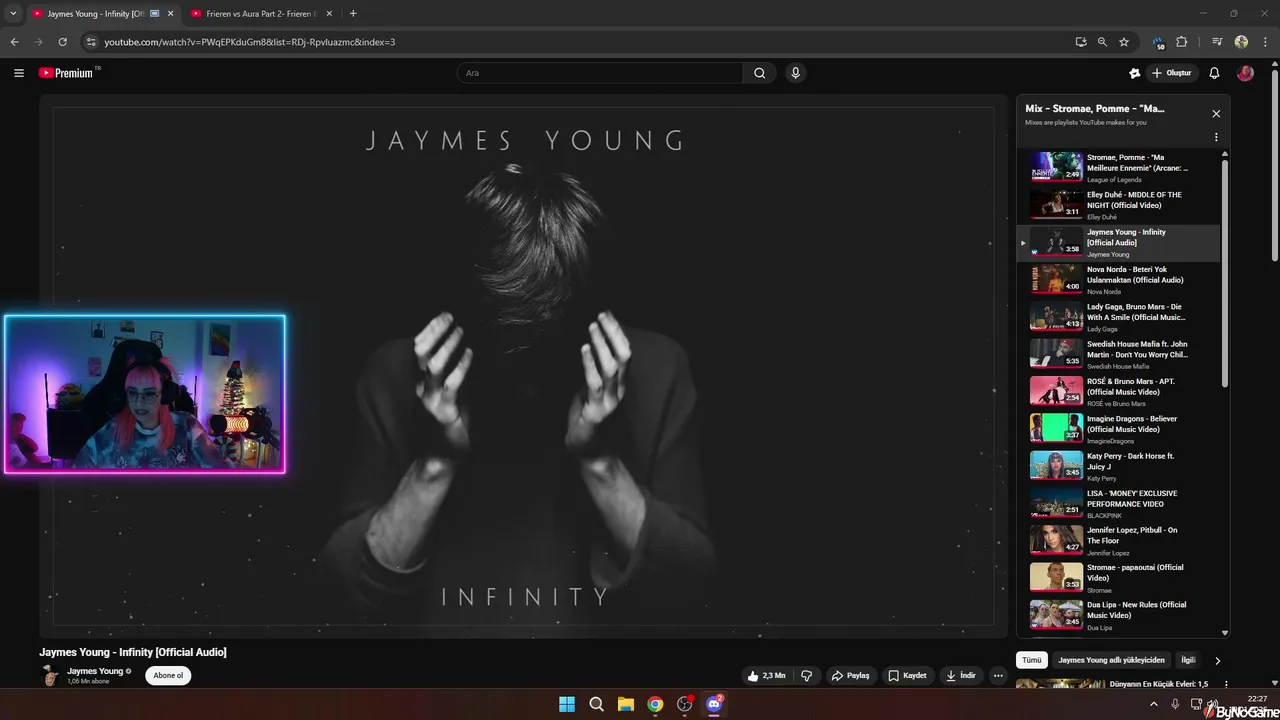The height and width of the screenshot is (720, 1280).
Task: Open Windows taskbar search
Action: click(596, 704)
